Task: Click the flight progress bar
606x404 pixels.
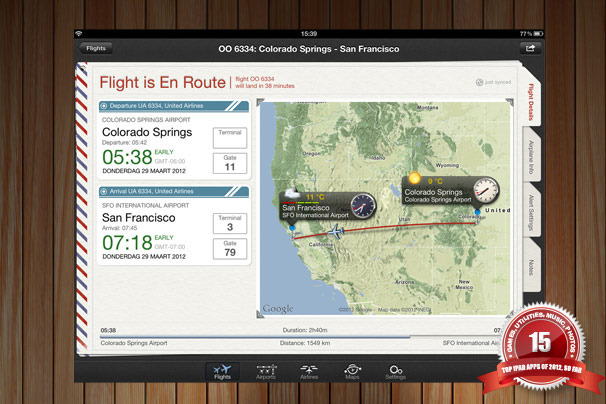Action: [301, 337]
